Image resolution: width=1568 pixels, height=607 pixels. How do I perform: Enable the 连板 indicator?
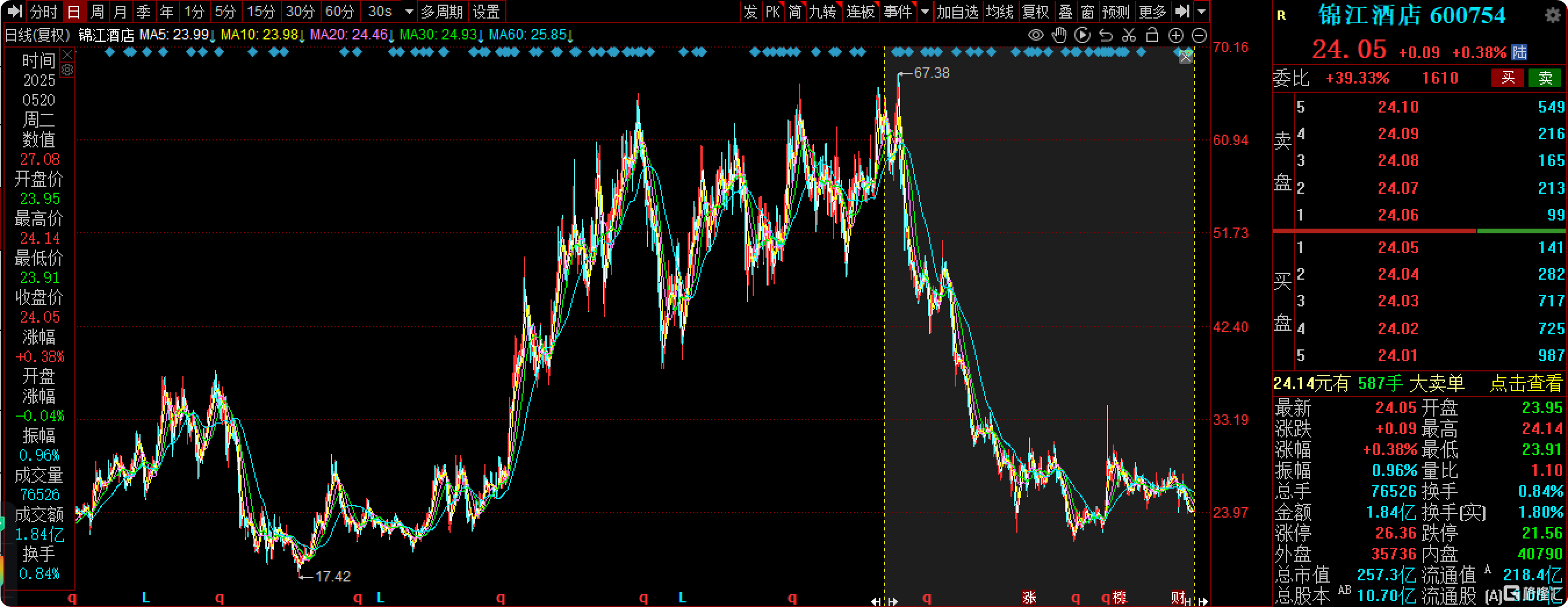[861, 11]
